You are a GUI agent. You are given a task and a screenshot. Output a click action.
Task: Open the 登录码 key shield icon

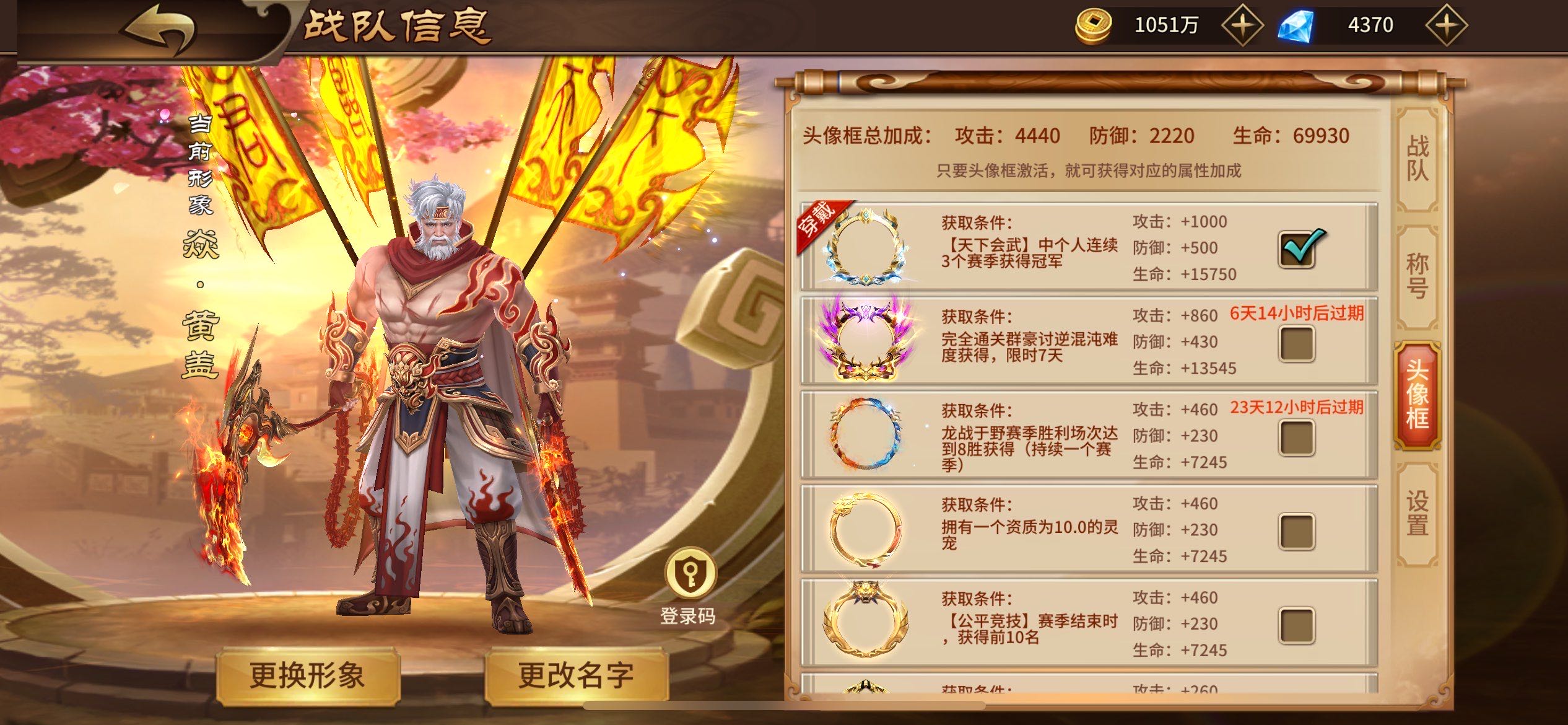[690, 573]
